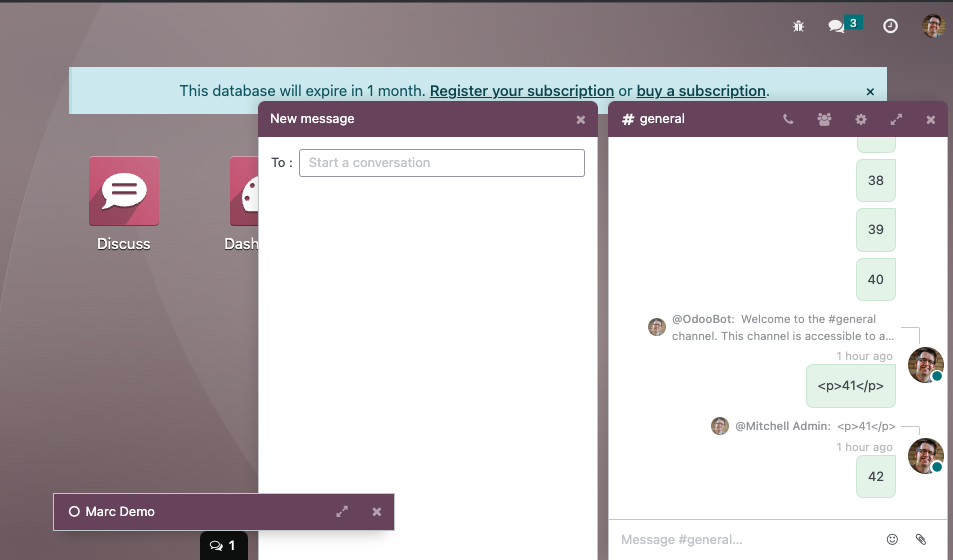Image resolution: width=953 pixels, height=560 pixels.
Task: Open the replied @OdooBot welcome message preview
Action: click(x=782, y=328)
